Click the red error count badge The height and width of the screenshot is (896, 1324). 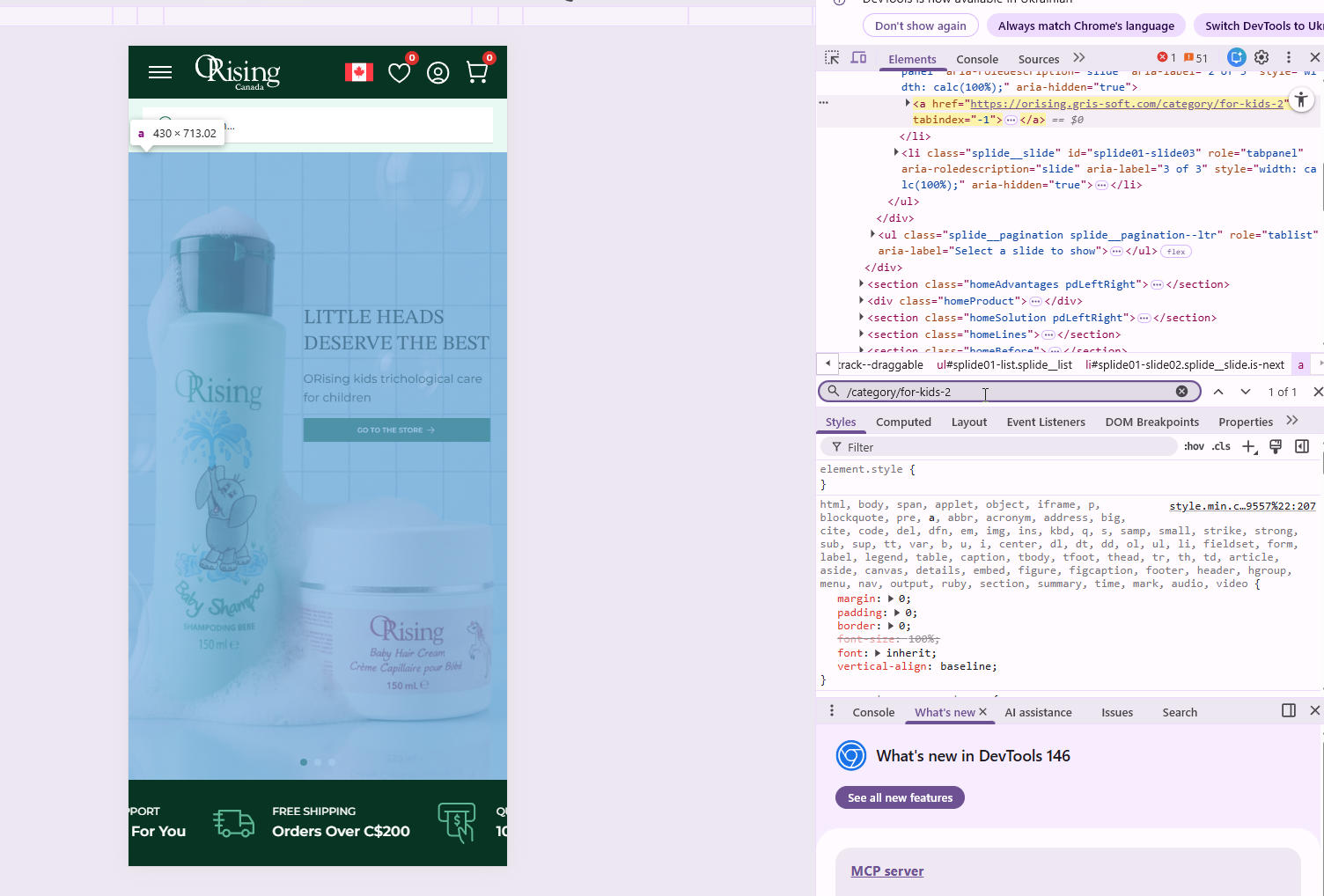click(1166, 58)
